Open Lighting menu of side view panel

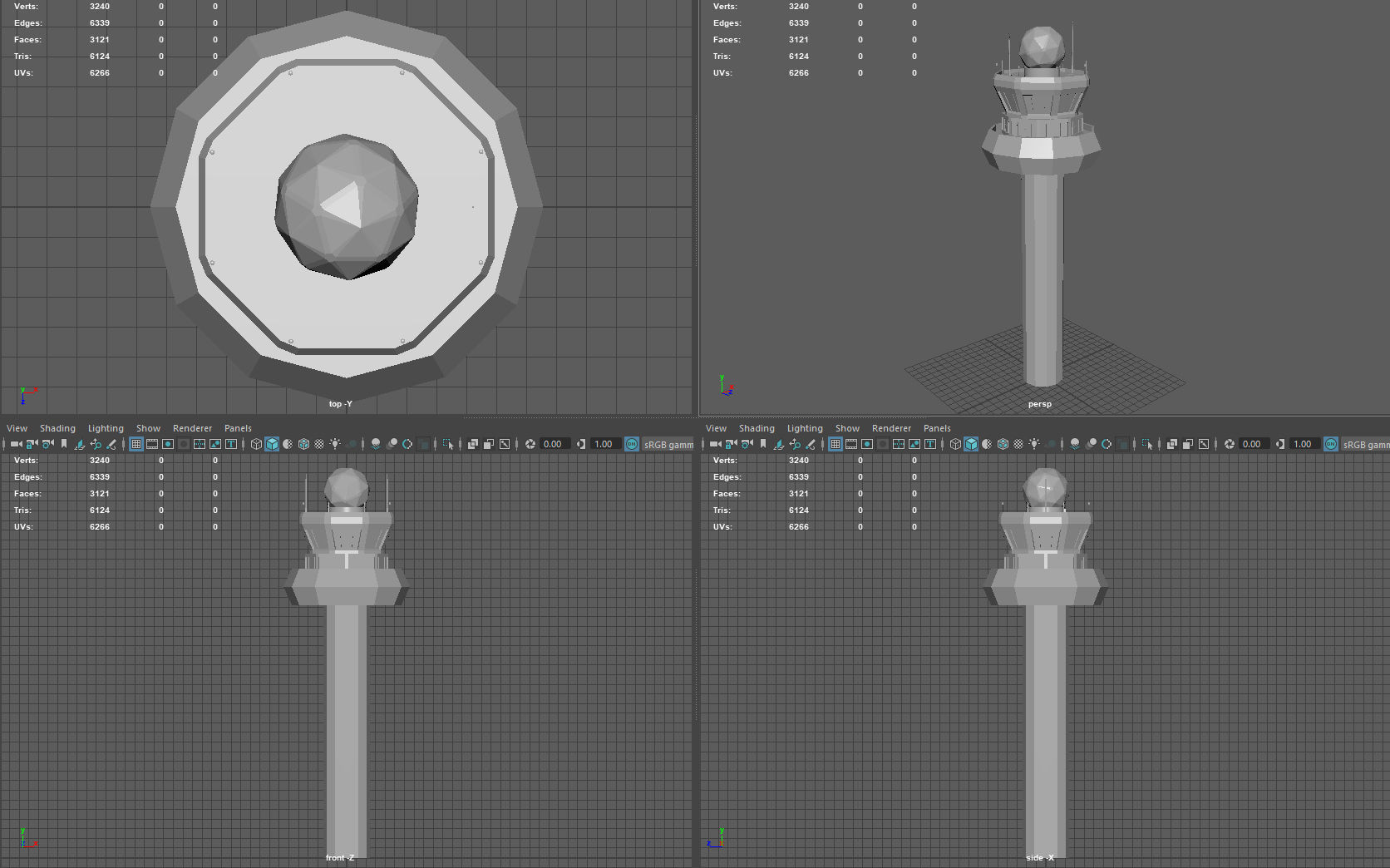coord(805,428)
